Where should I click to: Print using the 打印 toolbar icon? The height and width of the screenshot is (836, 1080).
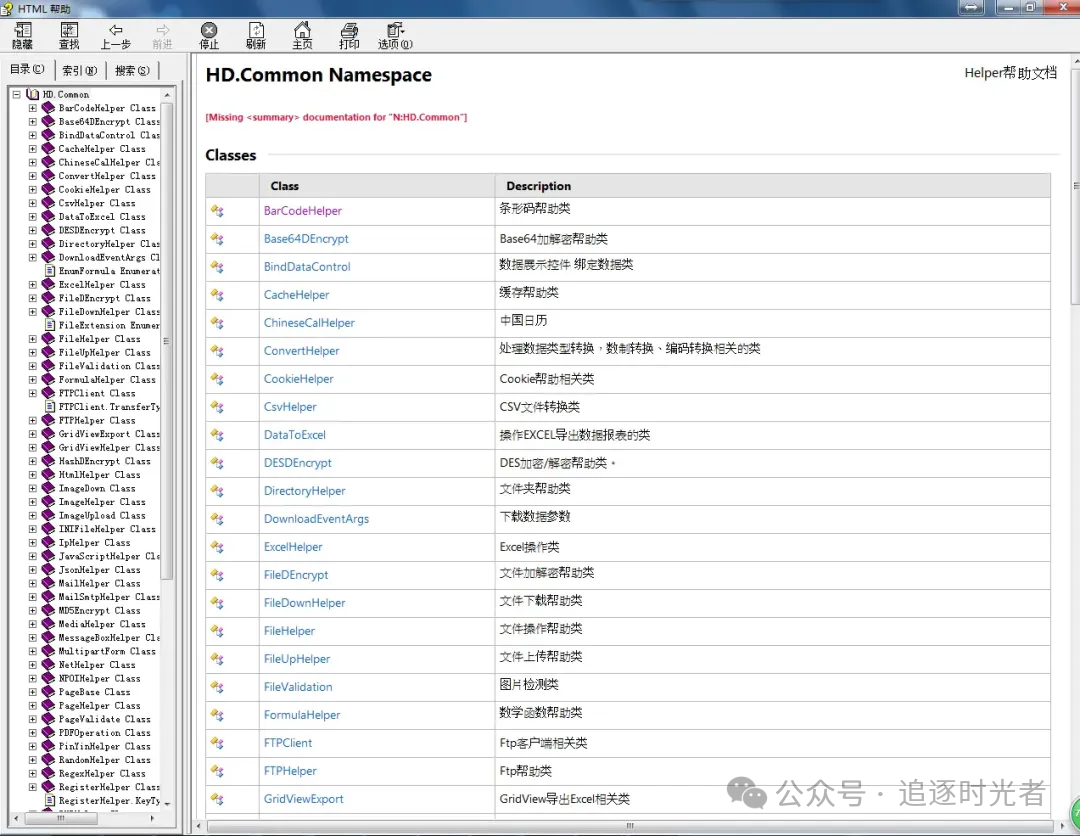tap(349, 35)
